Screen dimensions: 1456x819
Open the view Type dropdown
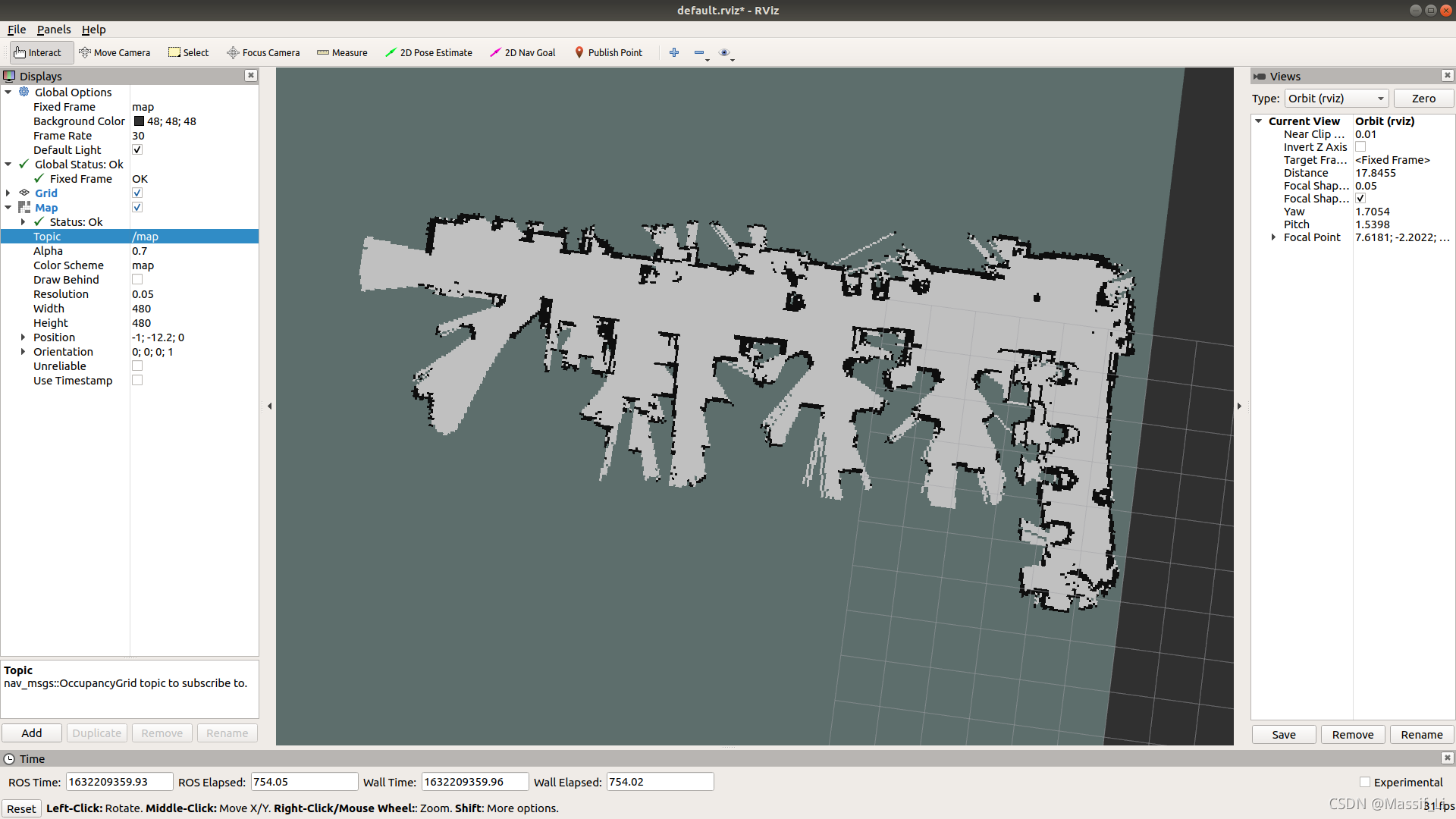tap(1336, 99)
